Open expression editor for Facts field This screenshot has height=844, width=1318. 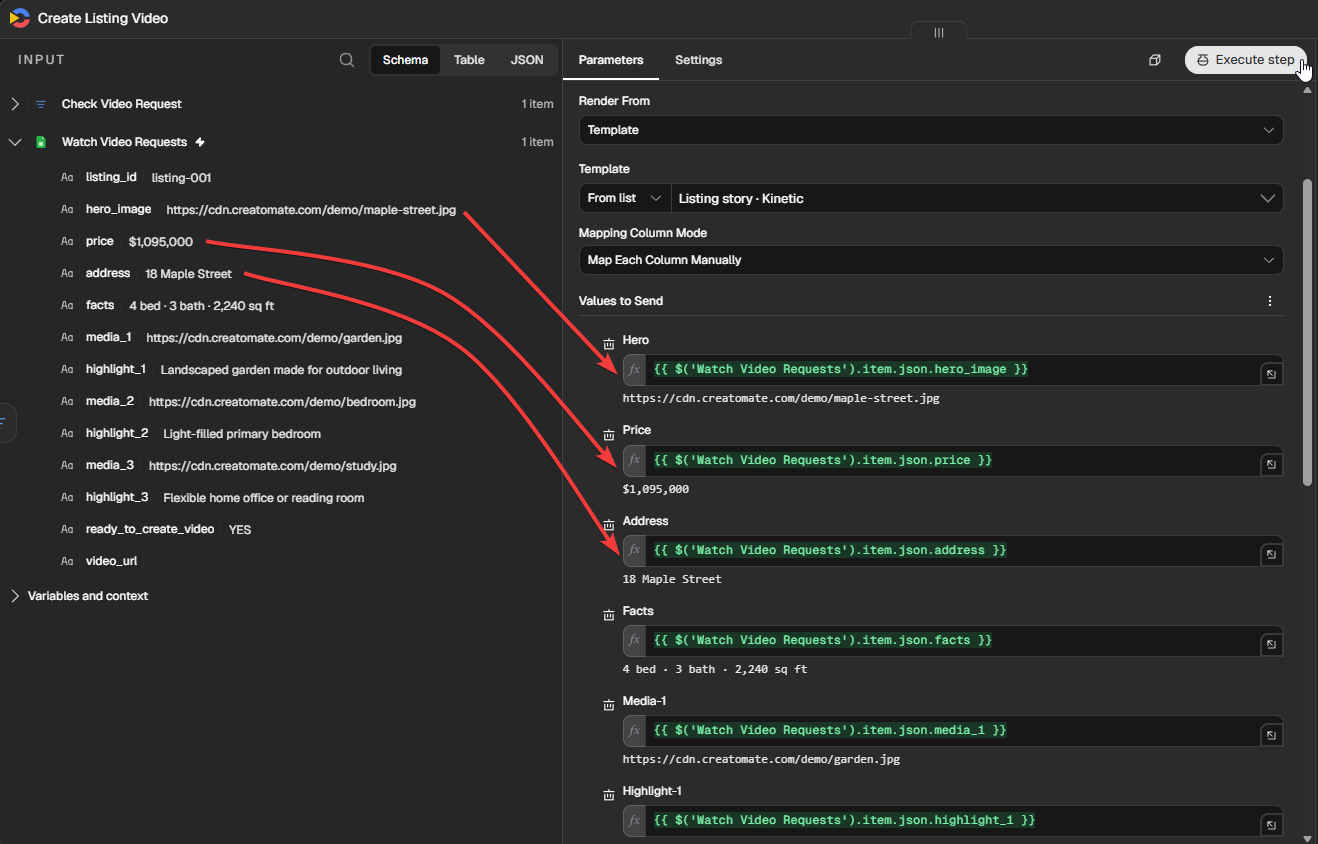coord(1271,644)
